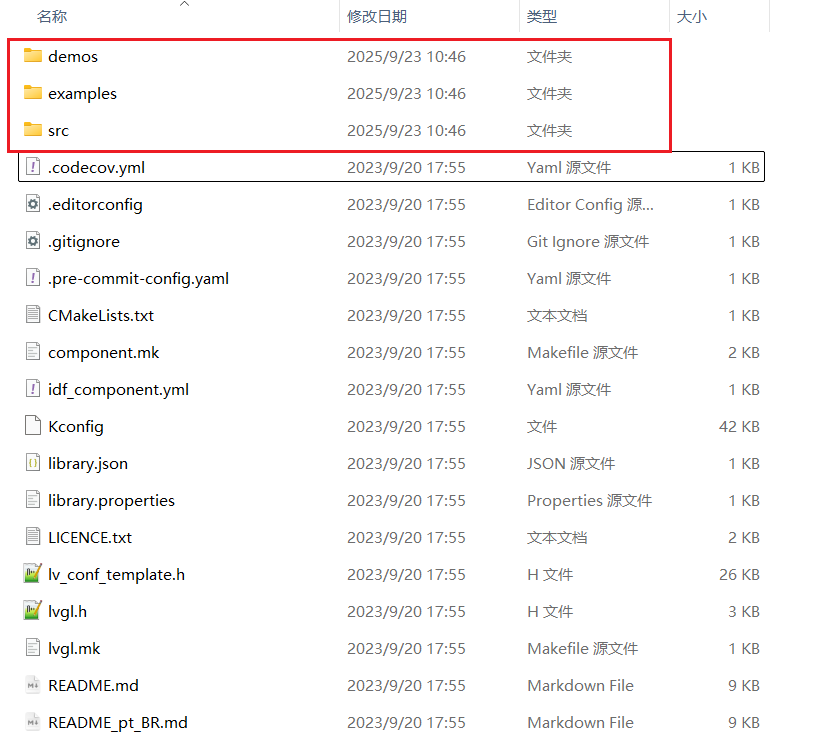Click the Kconfig blank file icon
The height and width of the screenshot is (738, 840).
pyautogui.click(x=33, y=425)
